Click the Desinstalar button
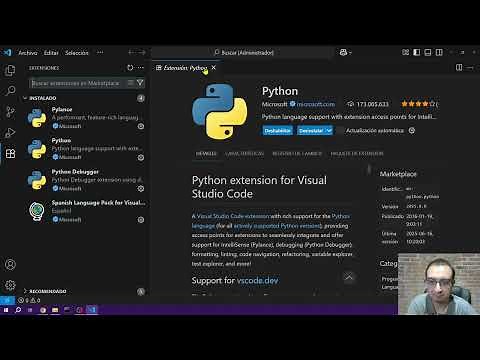The image size is (480, 360). tap(311, 130)
